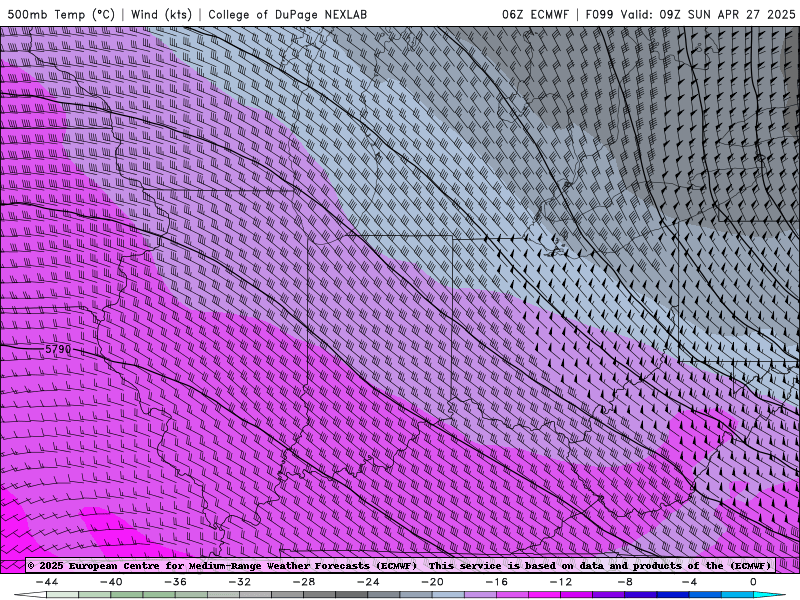Click the -8 colorbar label
Image resolution: width=800 pixels, height=600 pixels.
(x=626, y=582)
